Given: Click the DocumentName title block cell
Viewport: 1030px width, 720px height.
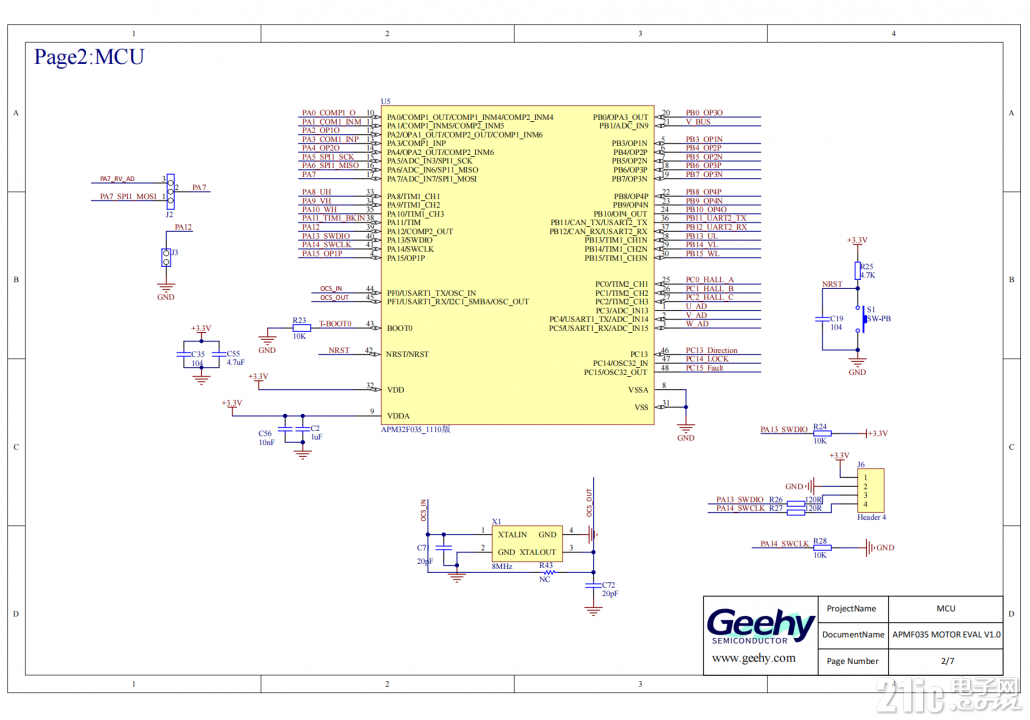Looking at the screenshot, I should [853, 635].
